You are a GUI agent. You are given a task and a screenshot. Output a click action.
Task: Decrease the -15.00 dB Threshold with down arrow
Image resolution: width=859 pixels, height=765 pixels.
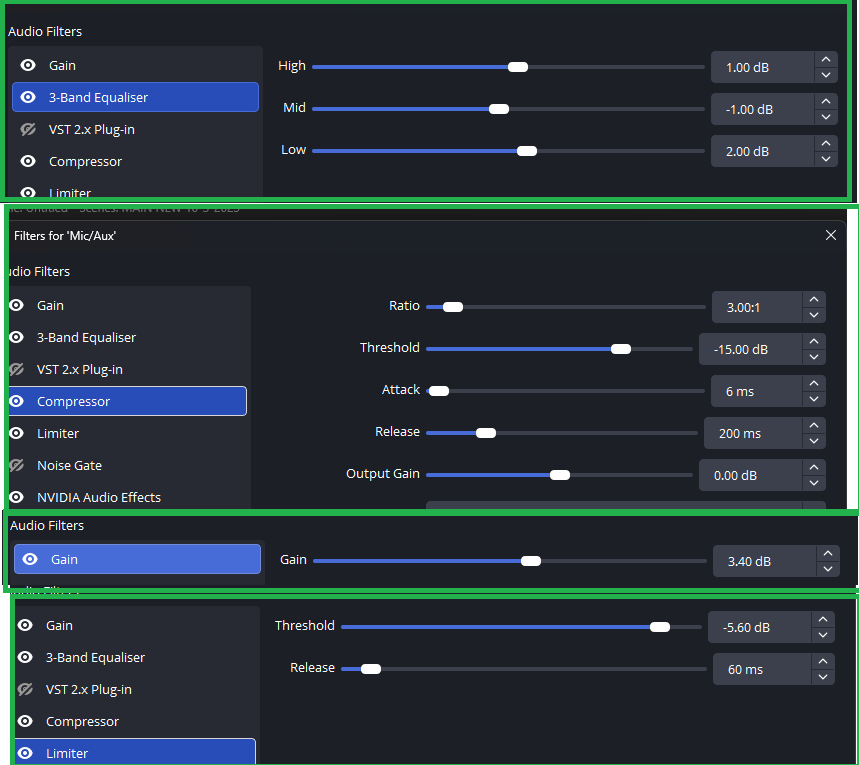(x=814, y=357)
